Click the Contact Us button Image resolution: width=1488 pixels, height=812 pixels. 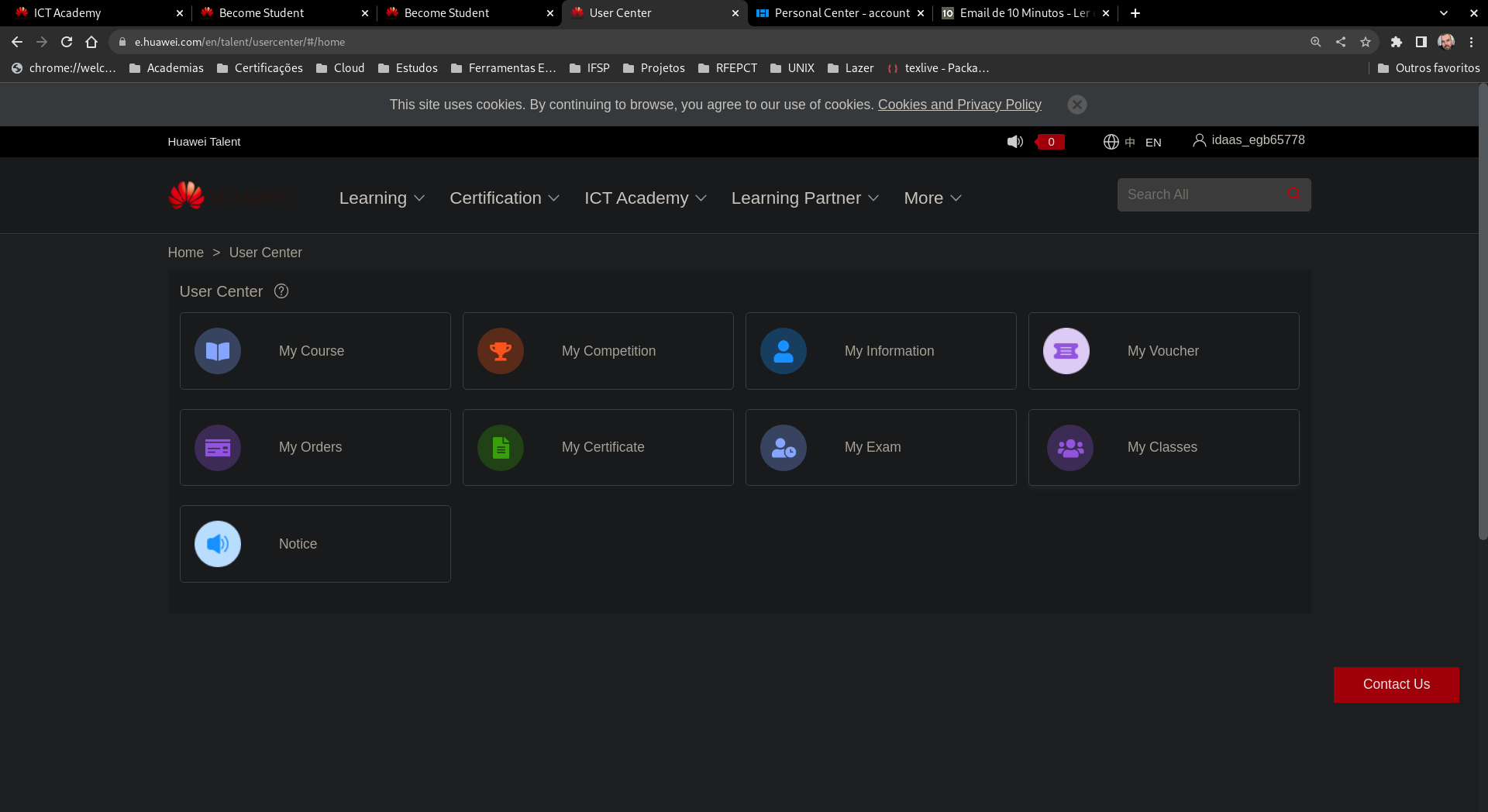1396,684
